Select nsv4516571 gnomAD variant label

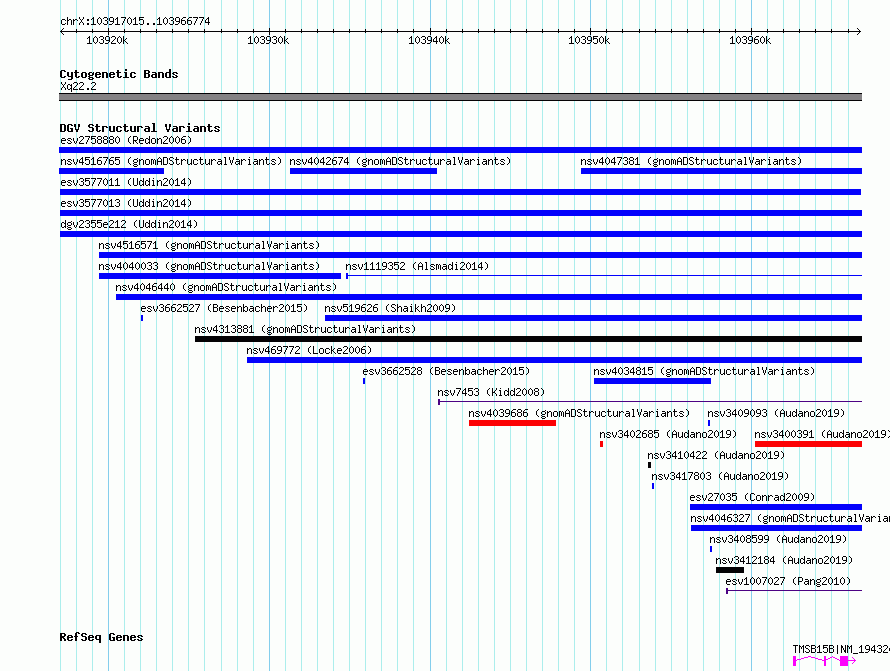[209, 245]
